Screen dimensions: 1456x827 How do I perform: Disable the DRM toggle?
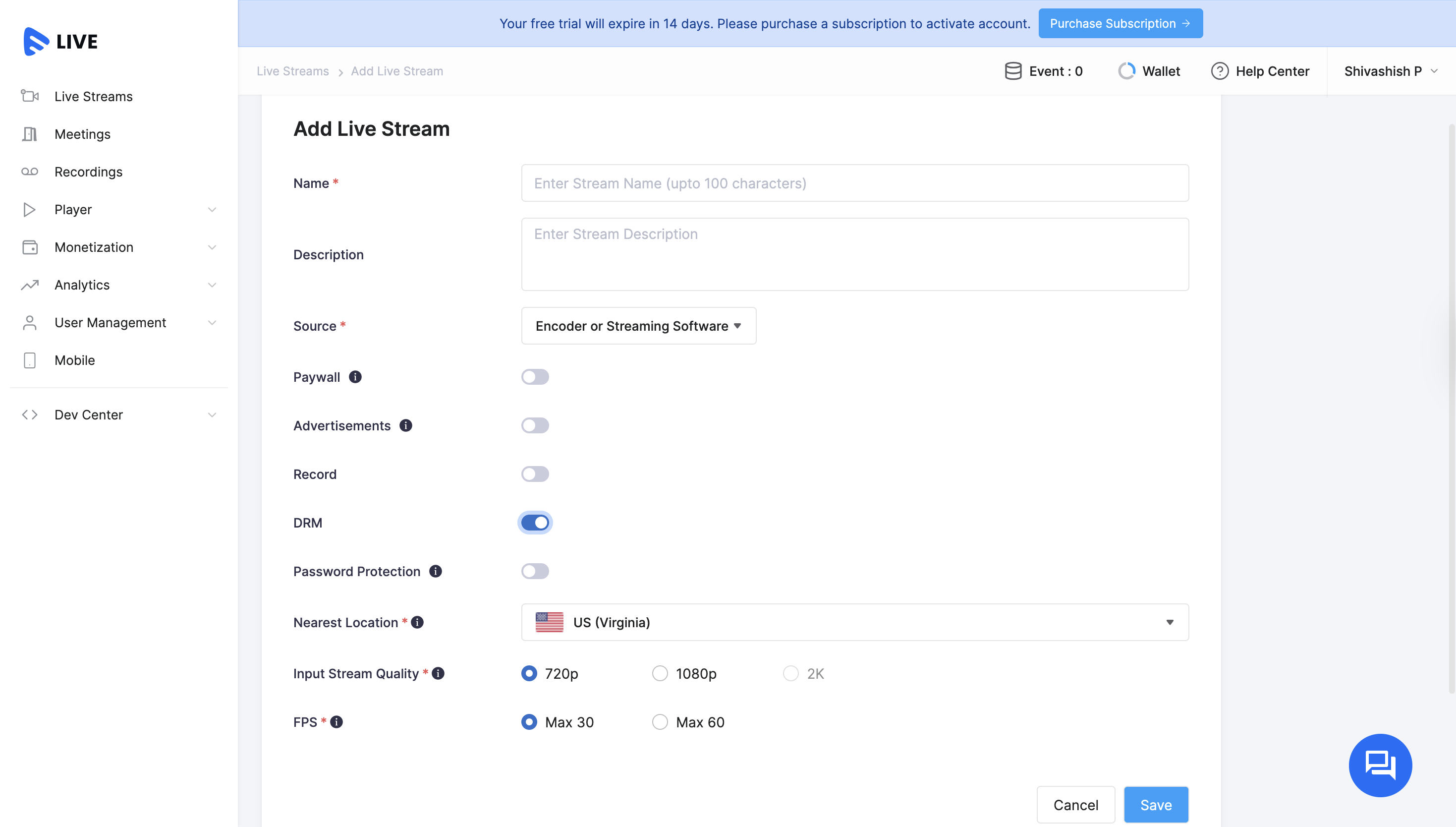click(535, 523)
